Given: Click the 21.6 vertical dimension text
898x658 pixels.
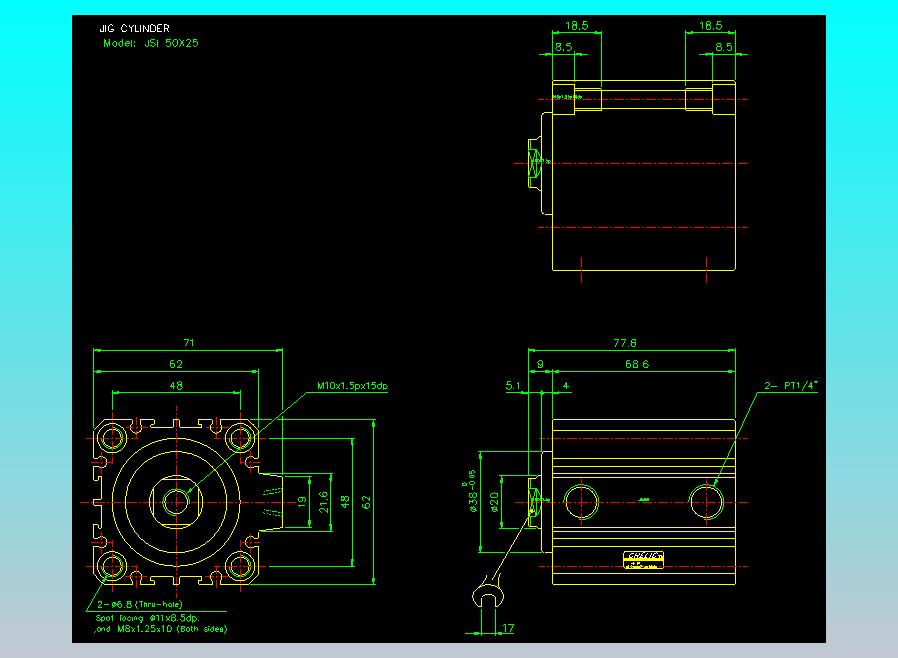Looking at the screenshot, I should tap(324, 502).
